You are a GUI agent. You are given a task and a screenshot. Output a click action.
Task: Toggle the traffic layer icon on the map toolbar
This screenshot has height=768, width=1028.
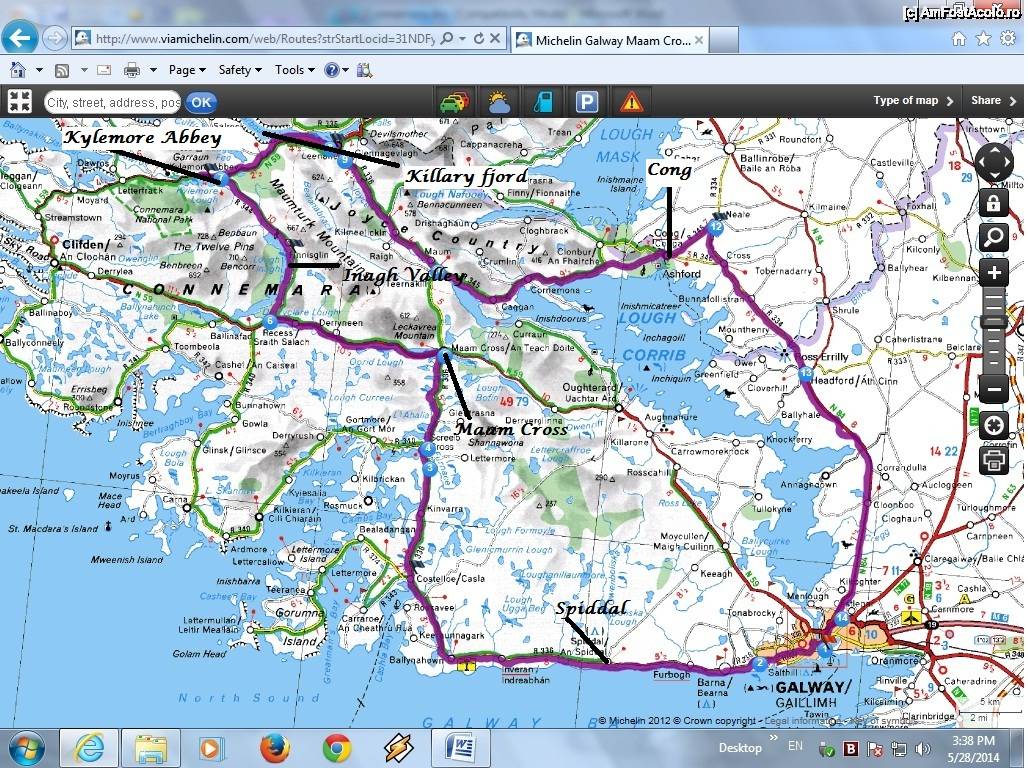click(454, 101)
